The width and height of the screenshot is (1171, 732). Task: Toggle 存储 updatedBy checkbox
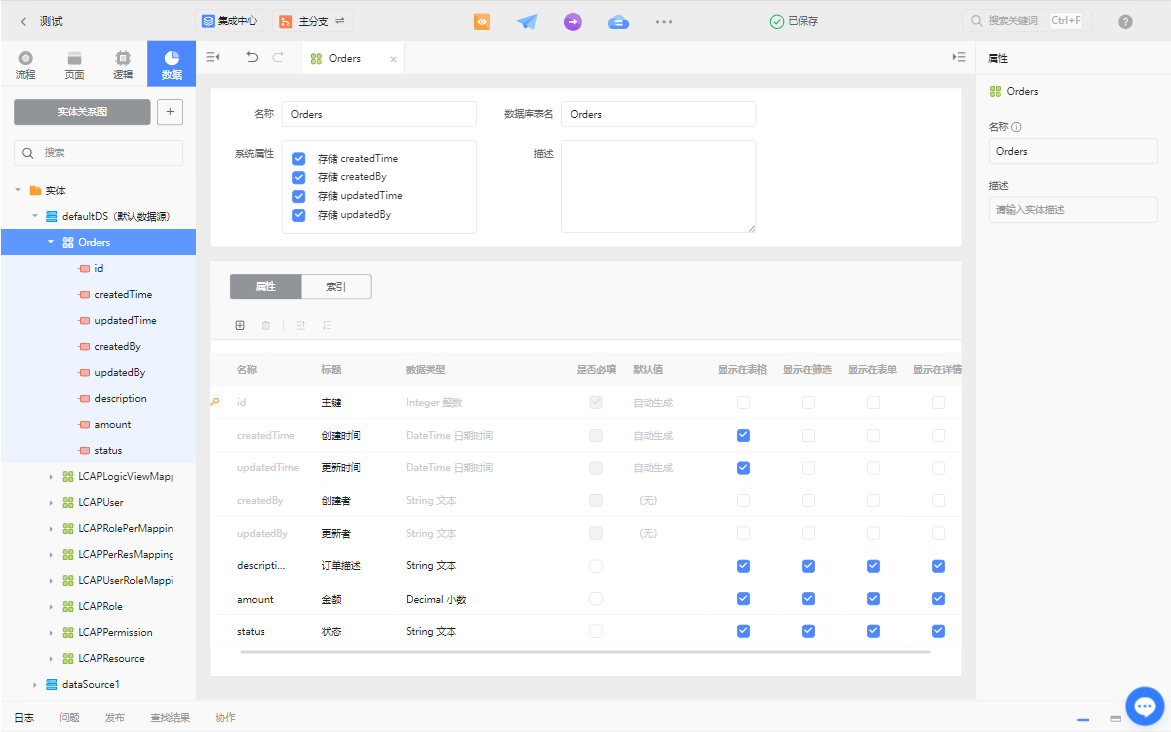299,215
